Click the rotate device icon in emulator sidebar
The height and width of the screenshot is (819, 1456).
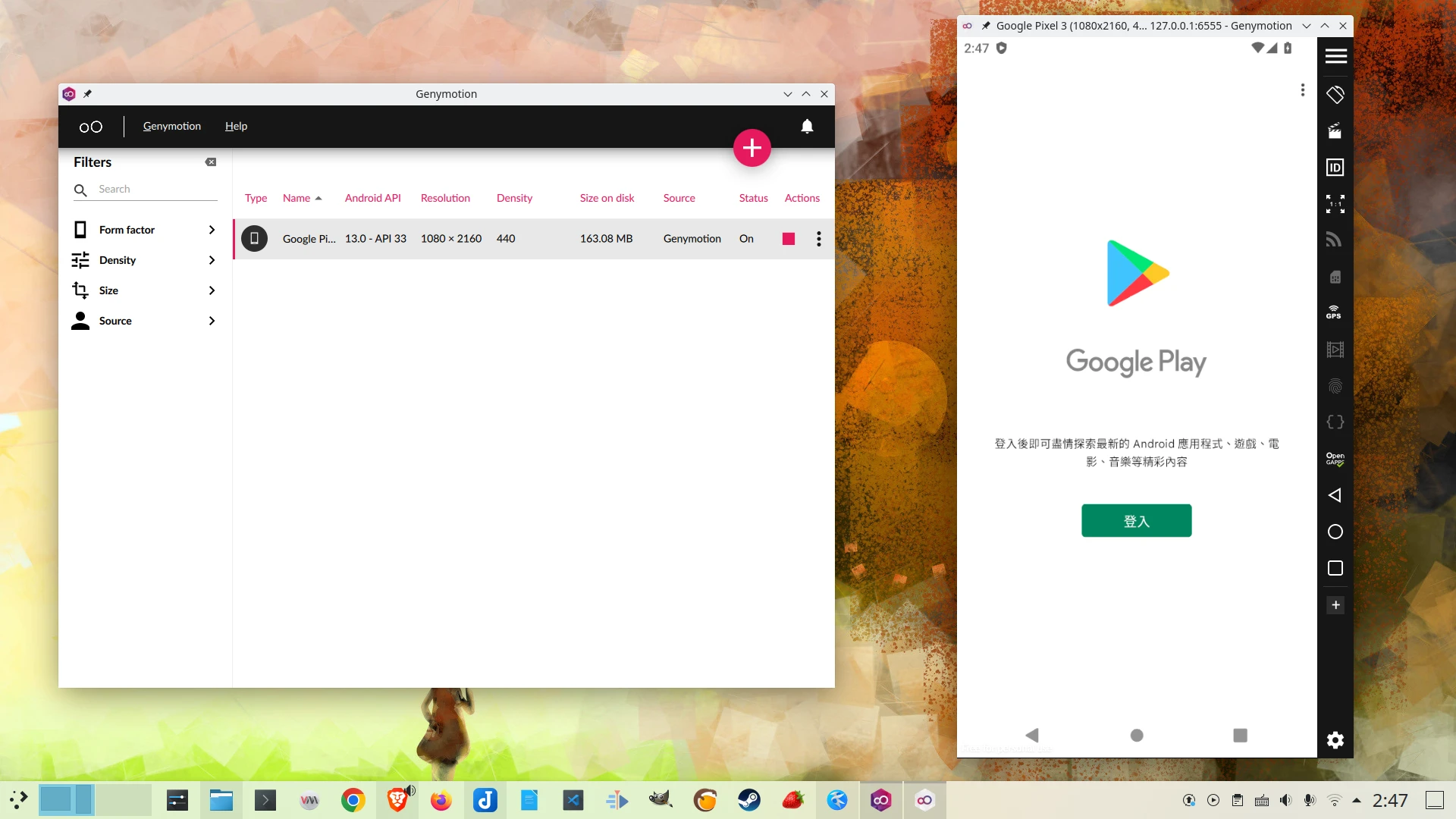1335,95
